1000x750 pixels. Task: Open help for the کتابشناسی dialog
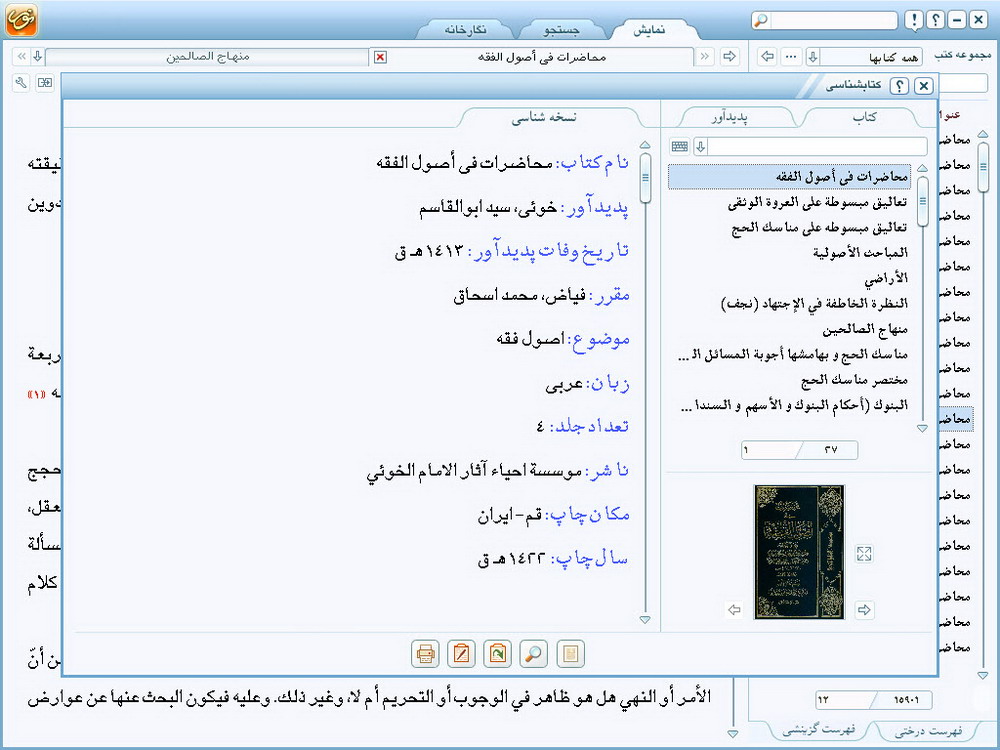point(899,85)
